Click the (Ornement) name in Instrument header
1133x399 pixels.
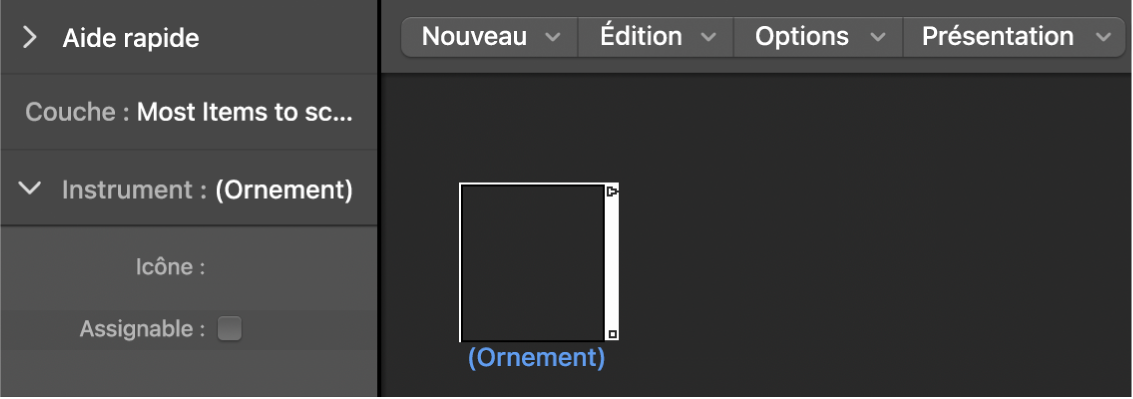coord(284,190)
